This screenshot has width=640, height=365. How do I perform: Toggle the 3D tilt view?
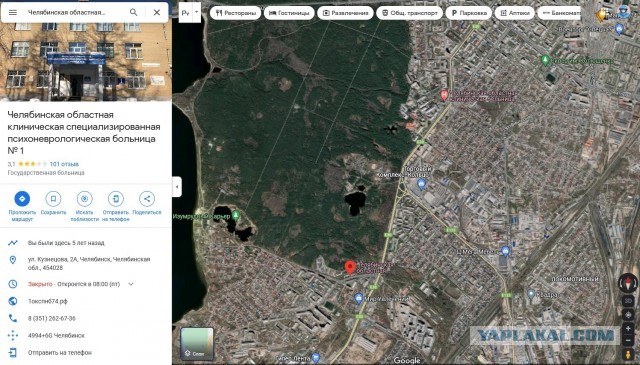[628, 301]
